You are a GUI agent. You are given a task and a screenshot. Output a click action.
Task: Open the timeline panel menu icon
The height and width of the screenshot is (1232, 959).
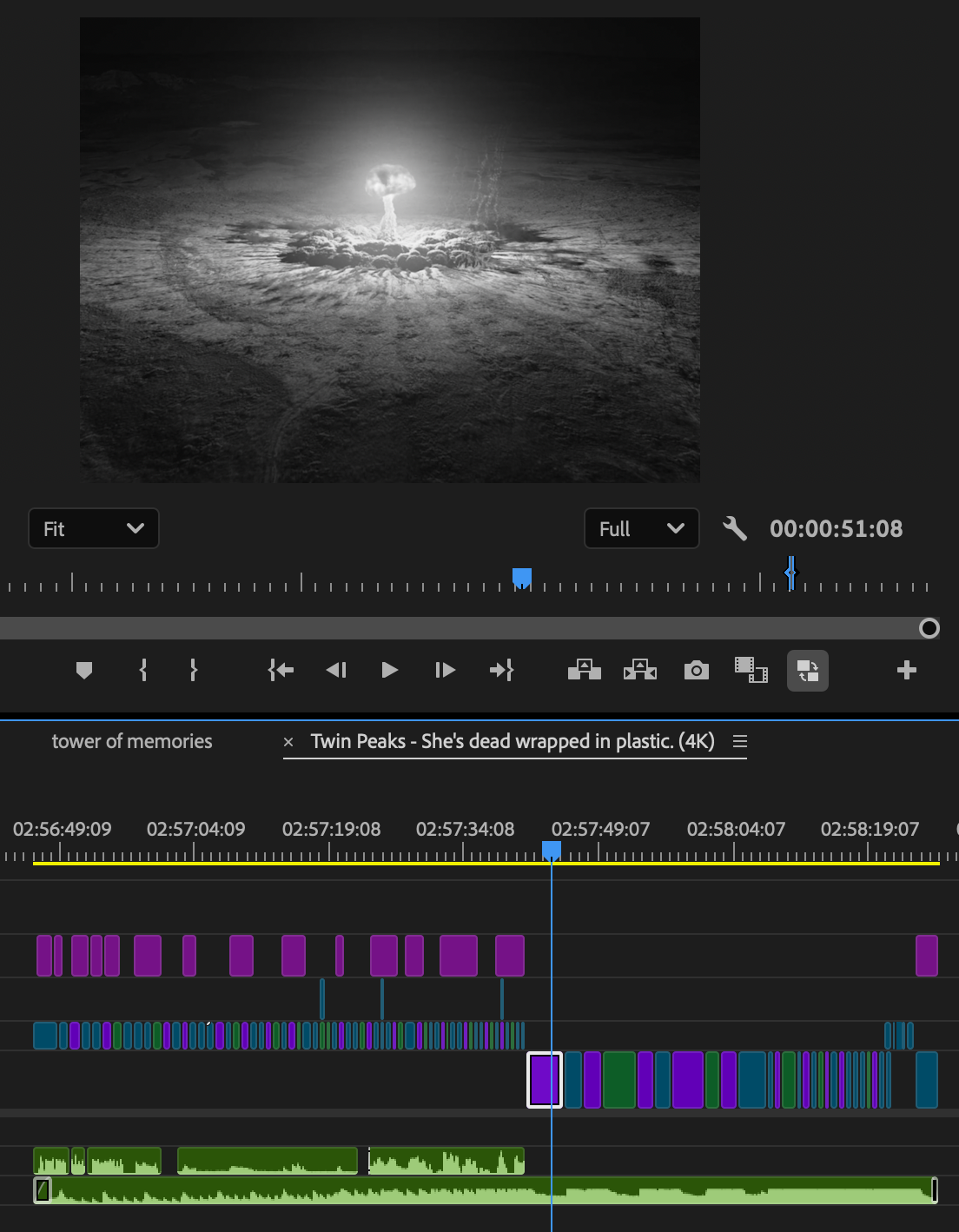[x=740, y=741]
